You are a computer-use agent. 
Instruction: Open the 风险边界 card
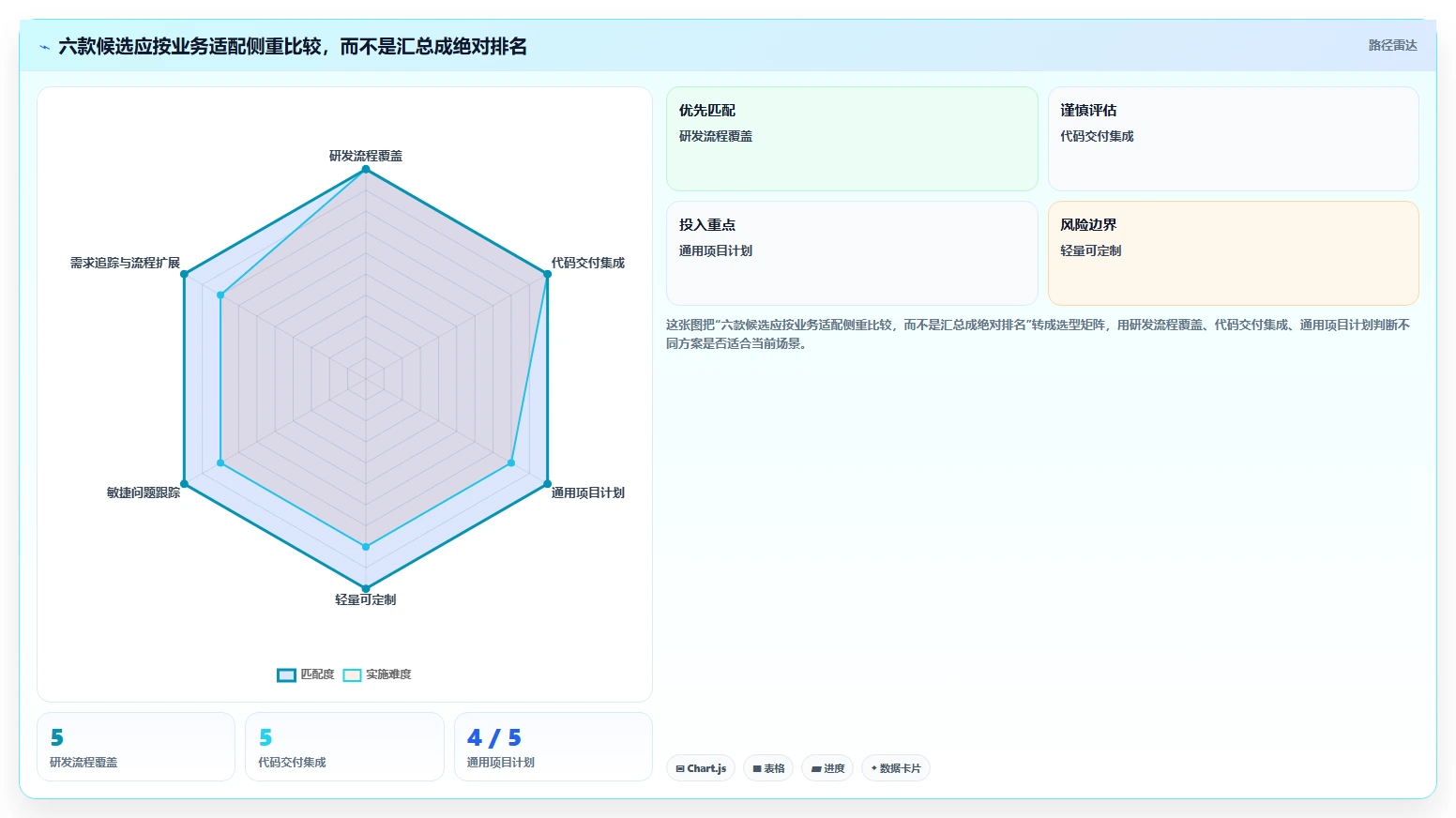[x=1233, y=253]
